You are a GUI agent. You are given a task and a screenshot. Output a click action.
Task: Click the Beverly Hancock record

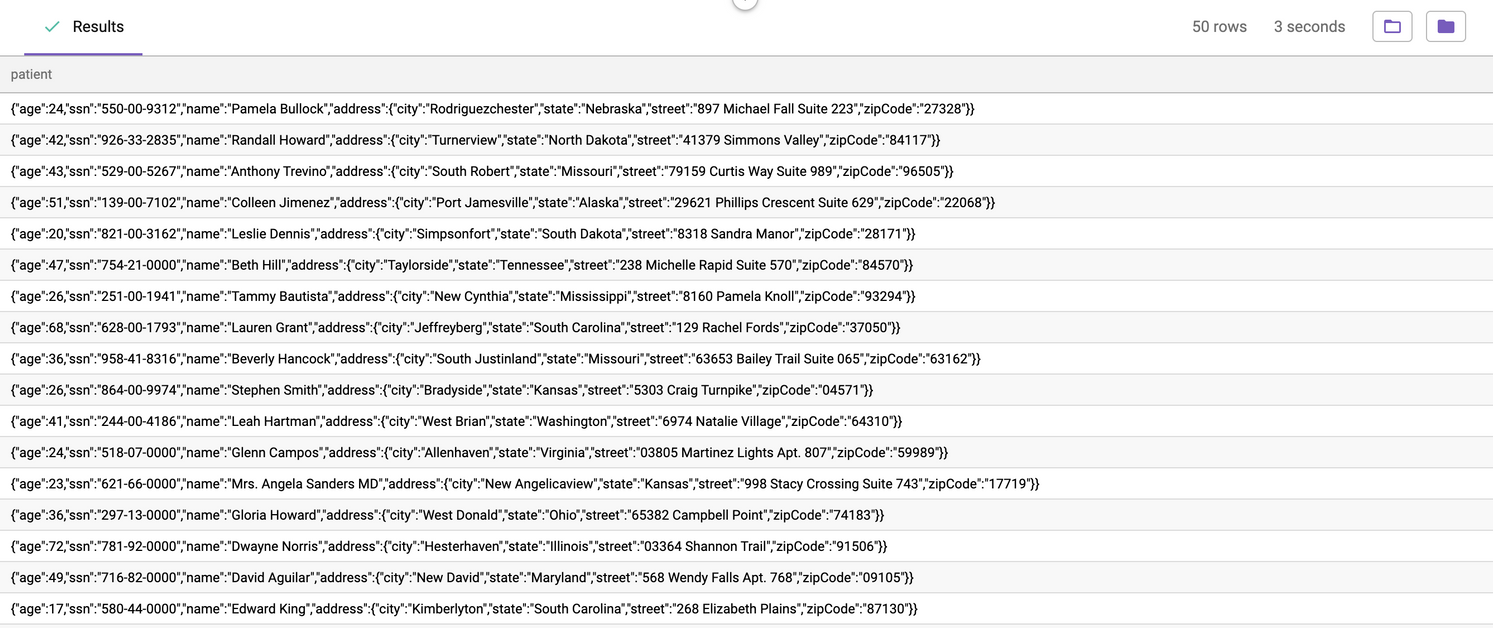[x=495, y=358]
